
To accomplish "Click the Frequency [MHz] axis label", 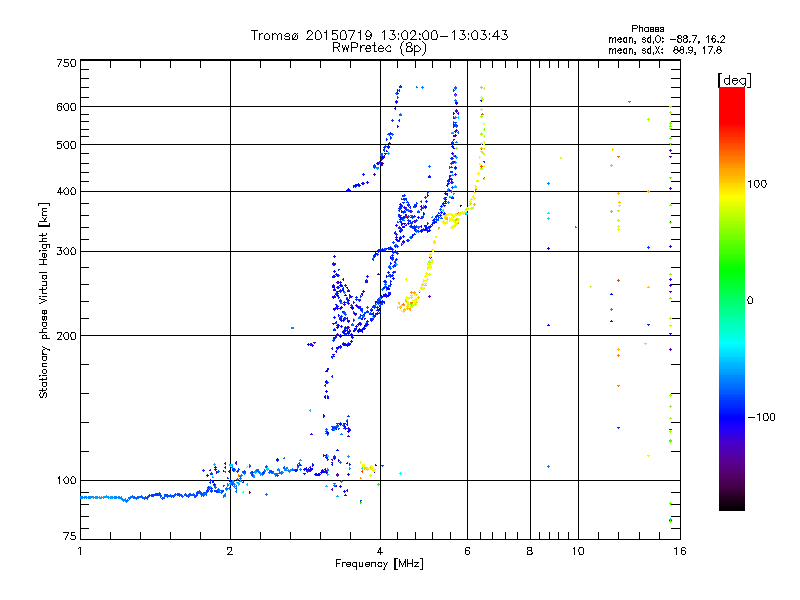I will tap(379, 565).
